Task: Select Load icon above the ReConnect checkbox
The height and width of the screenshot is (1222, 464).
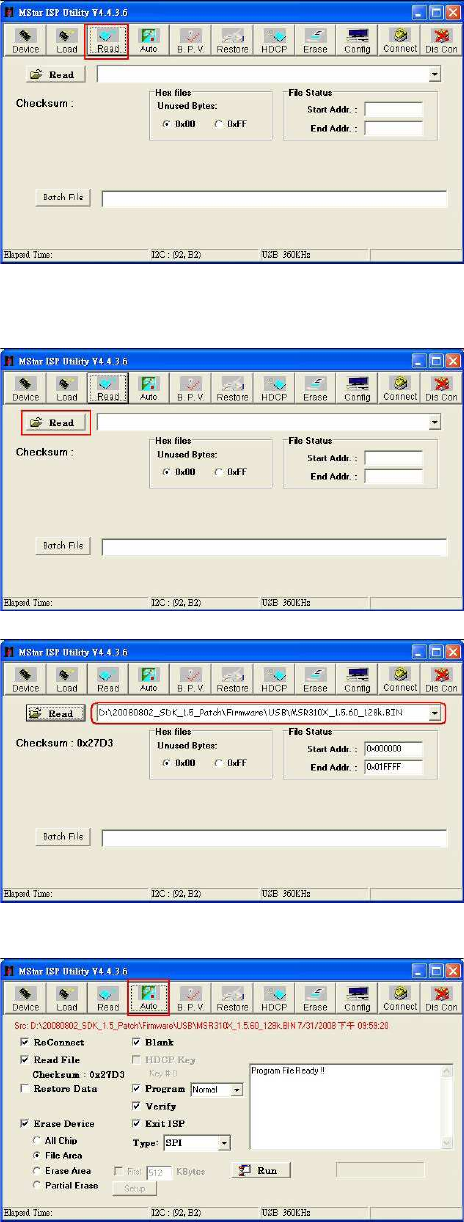Action: [x=67, y=998]
